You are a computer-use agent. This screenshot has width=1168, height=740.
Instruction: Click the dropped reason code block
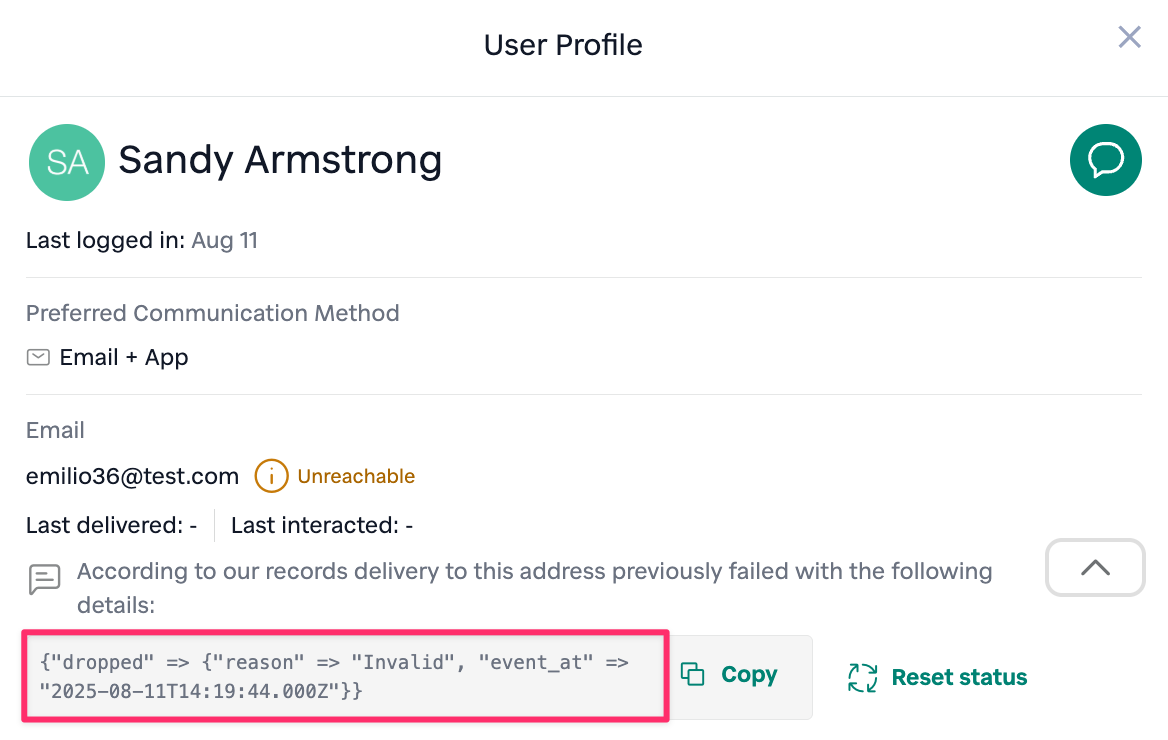click(x=345, y=675)
